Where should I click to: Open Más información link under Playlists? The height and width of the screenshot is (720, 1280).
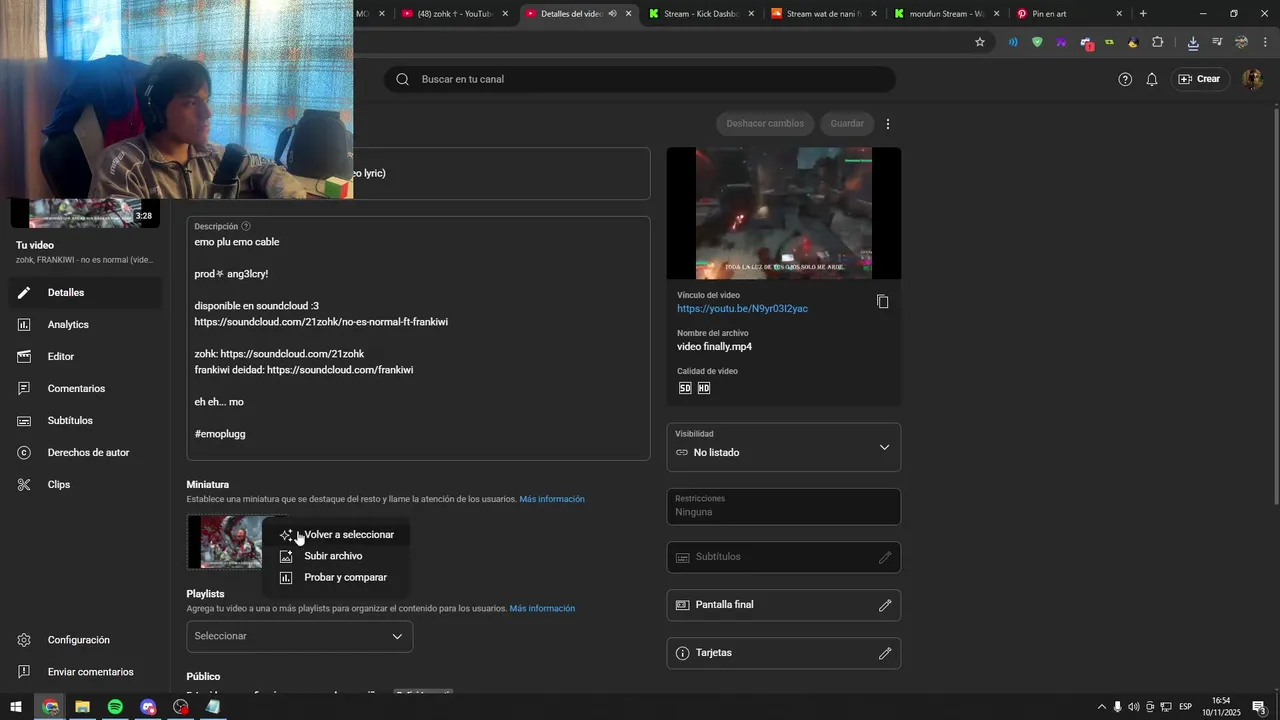tap(542, 608)
